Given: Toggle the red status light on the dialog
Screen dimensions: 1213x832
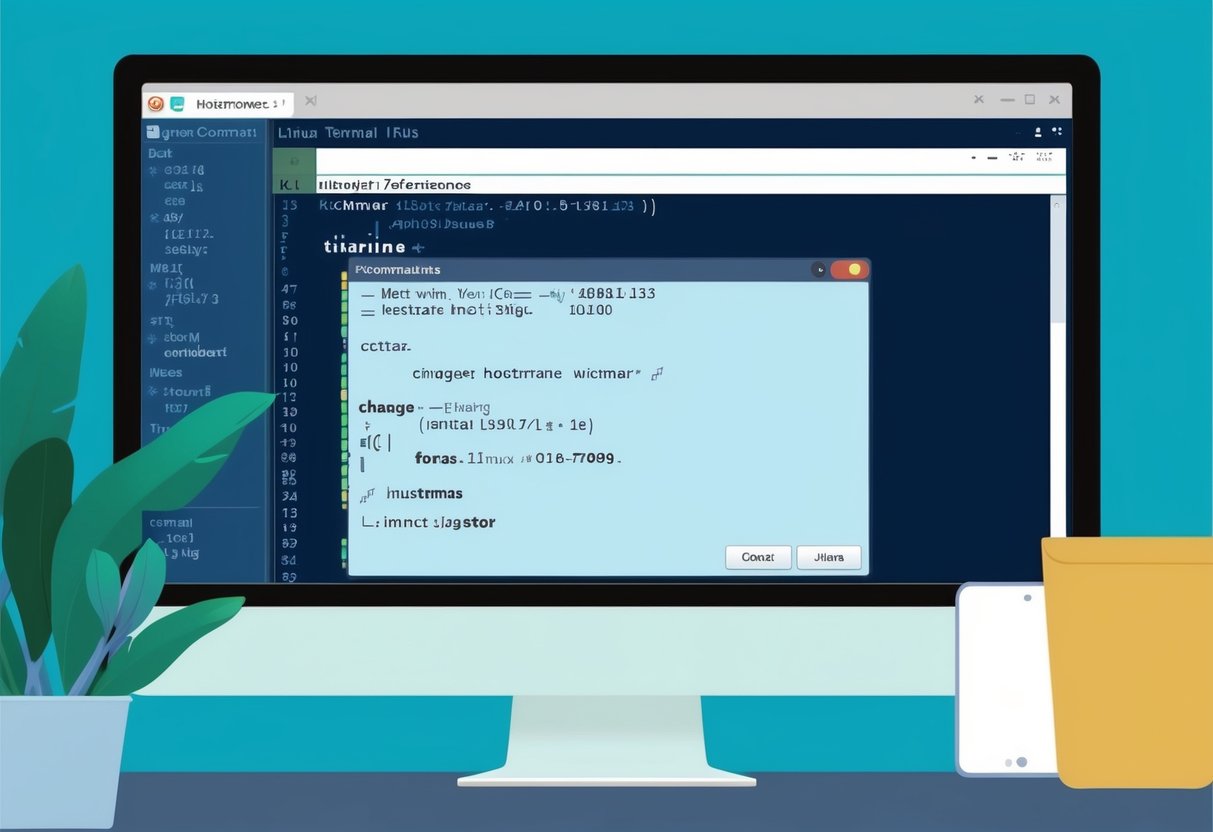Looking at the screenshot, I should [x=852, y=269].
